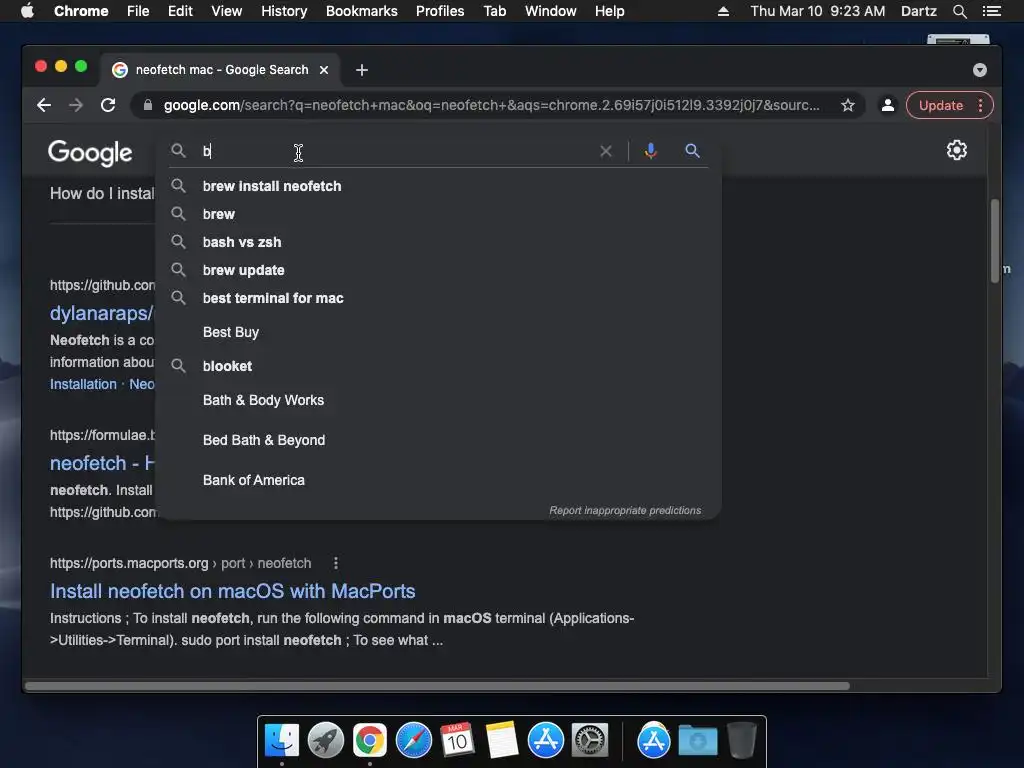Select 'best terminal for mac' suggestion
This screenshot has width=1024, height=768.
point(438,298)
